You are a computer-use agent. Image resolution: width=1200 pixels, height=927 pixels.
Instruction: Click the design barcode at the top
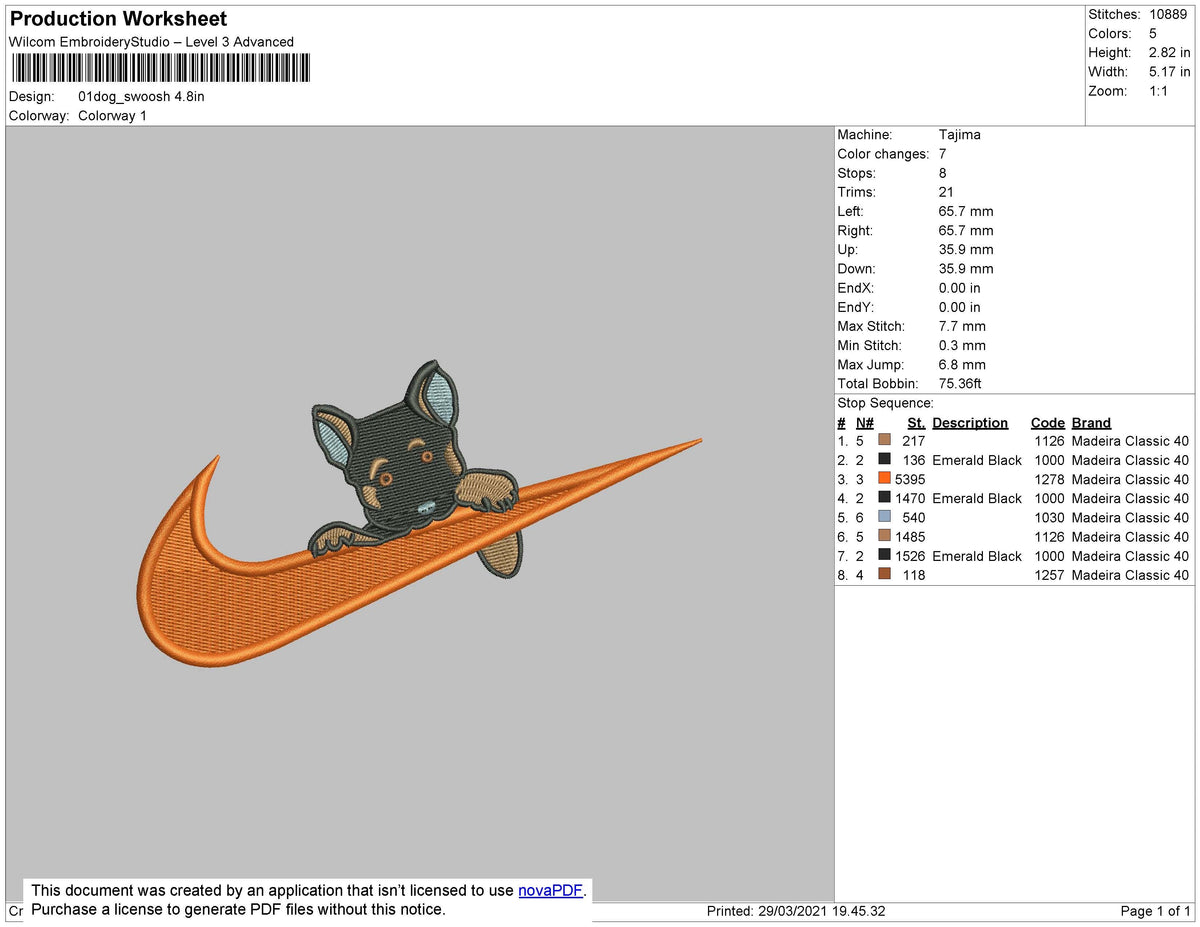coord(160,68)
